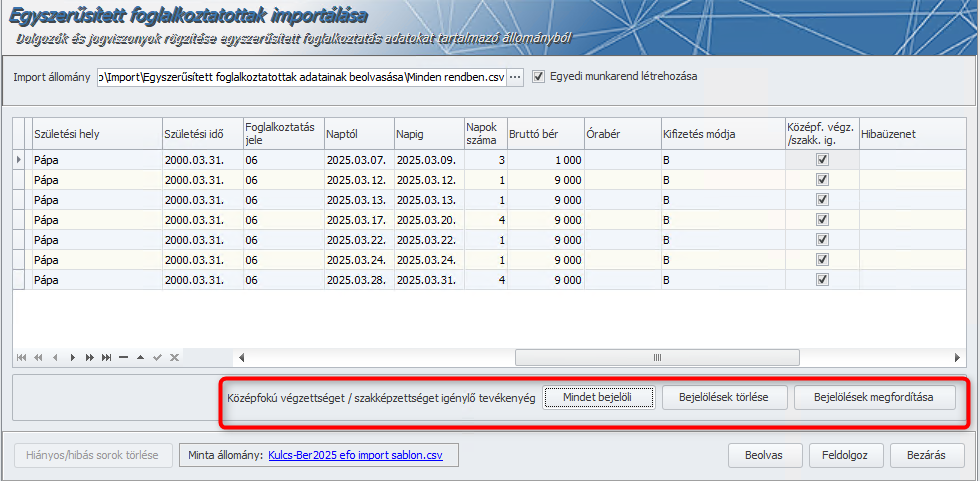Go to previous record in navigator
Screen dimensions: 980x481
click(55, 357)
